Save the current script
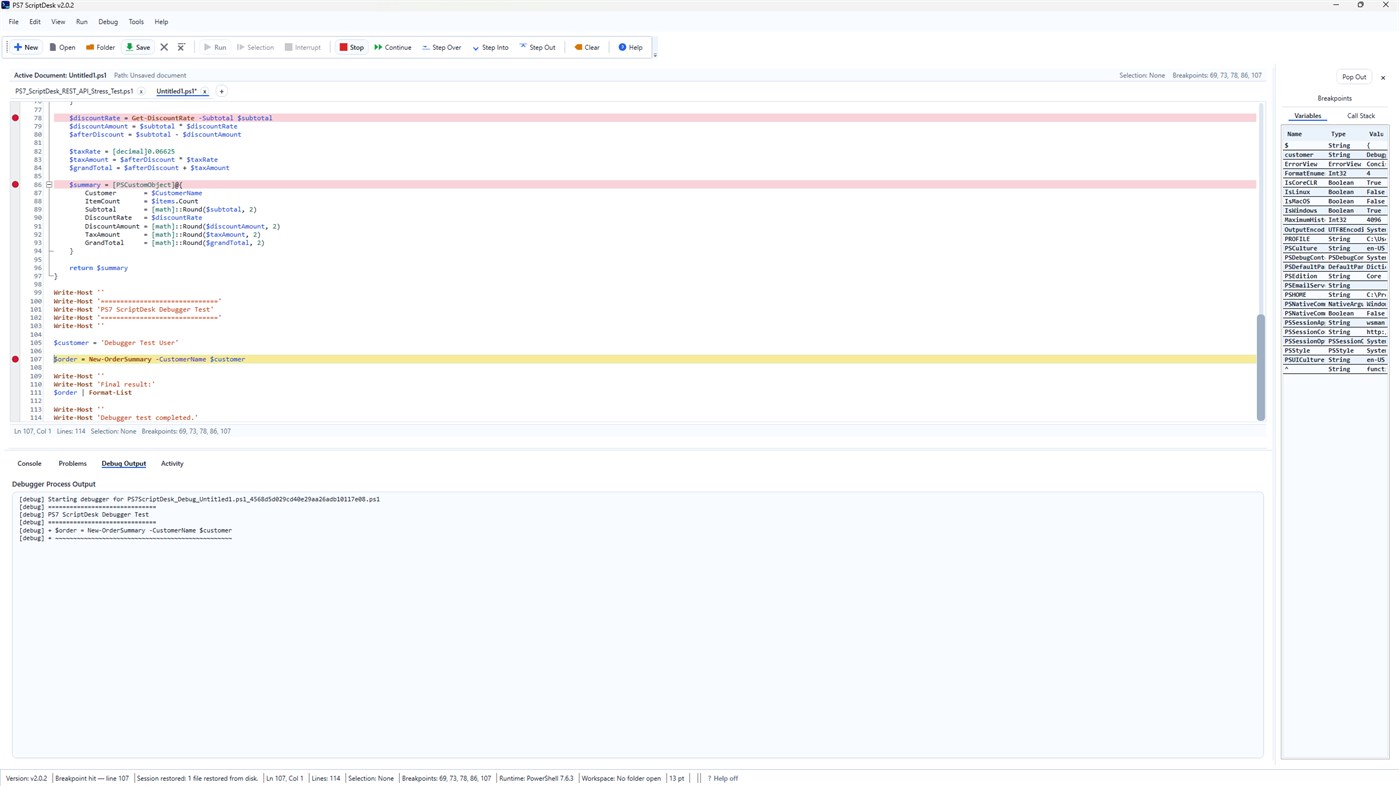 click(138, 47)
